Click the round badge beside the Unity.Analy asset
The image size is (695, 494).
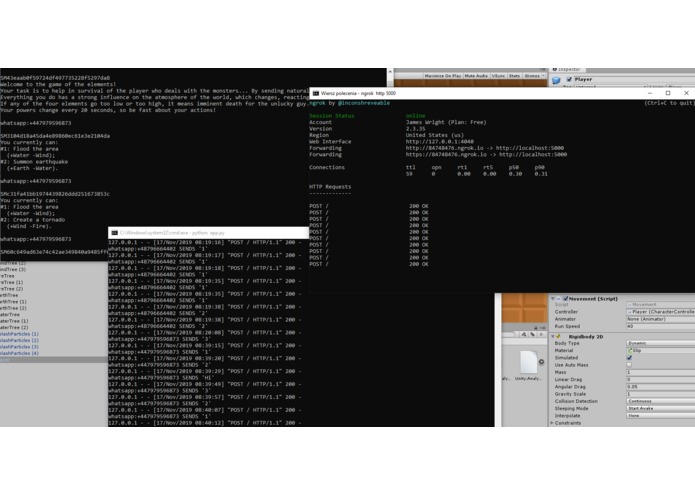tap(541, 362)
